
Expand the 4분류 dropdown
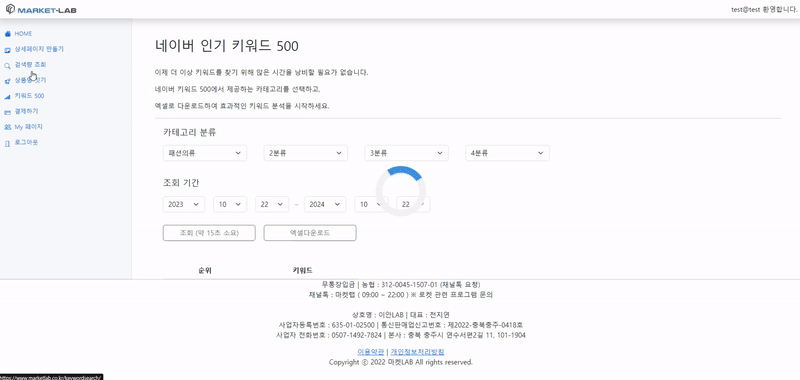pos(507,153)
